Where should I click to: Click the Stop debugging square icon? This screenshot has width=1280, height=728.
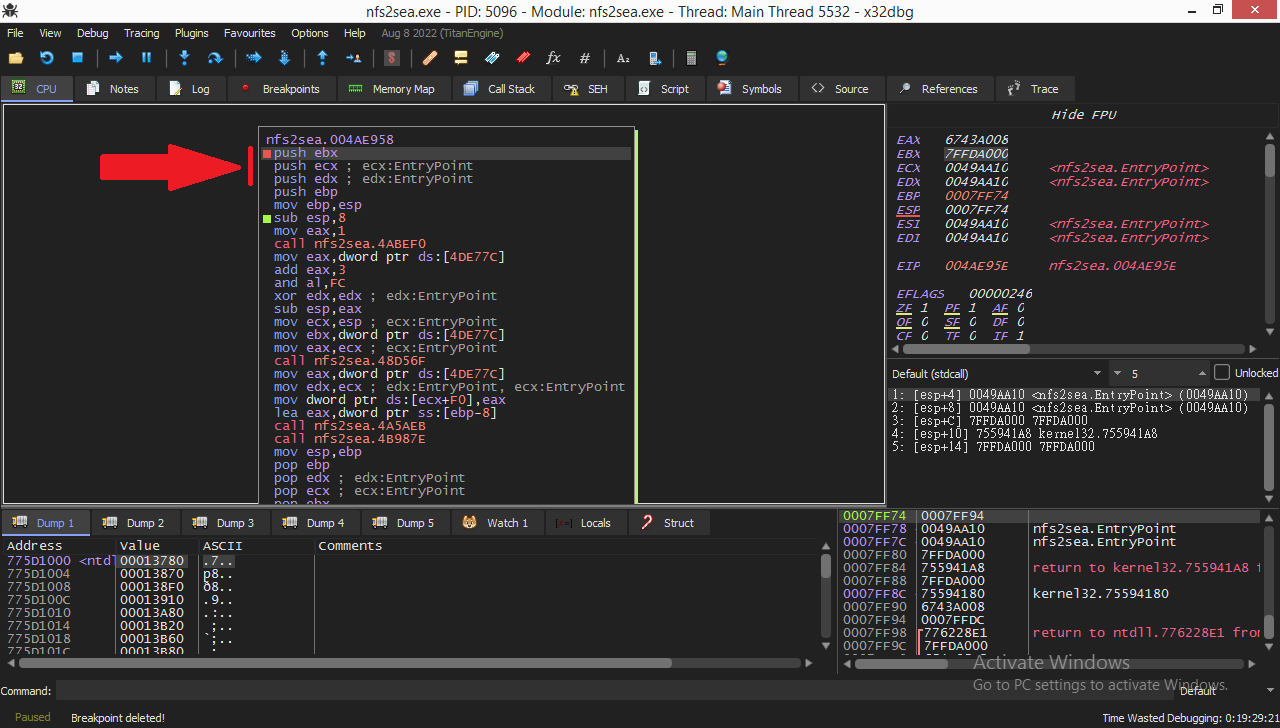(x=77, y=58)
